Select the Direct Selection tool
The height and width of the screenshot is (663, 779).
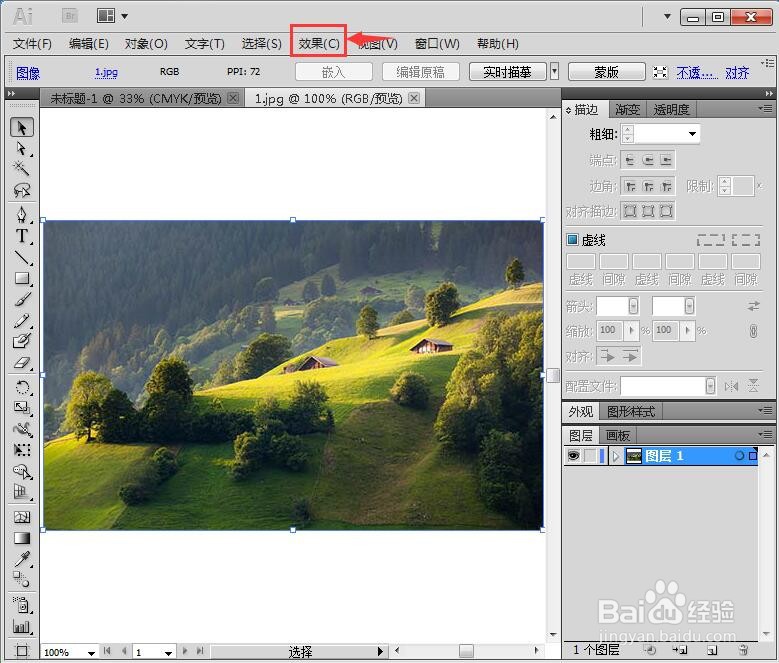(x=22, y=148)
